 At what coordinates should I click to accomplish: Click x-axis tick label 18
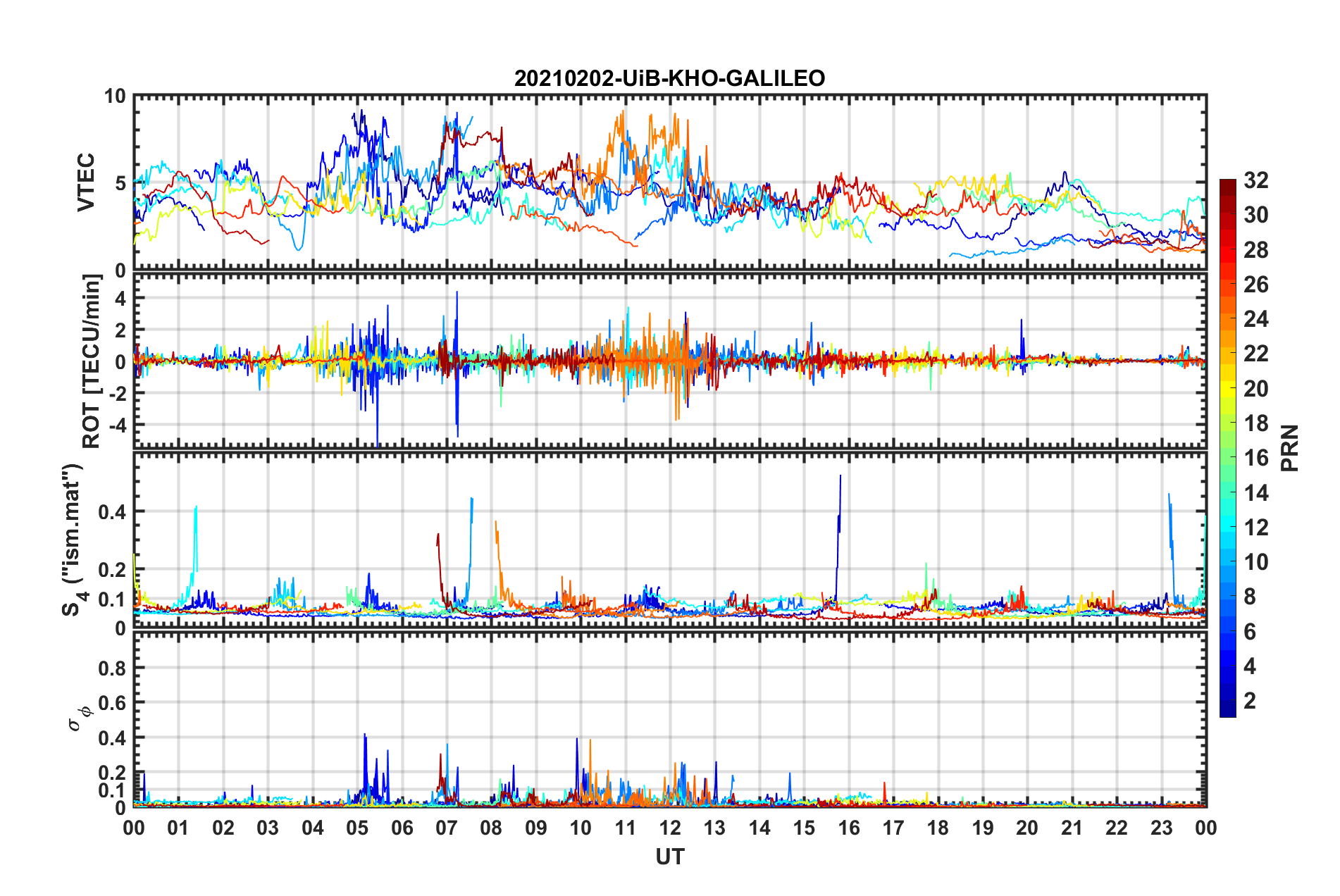(938, 828)
